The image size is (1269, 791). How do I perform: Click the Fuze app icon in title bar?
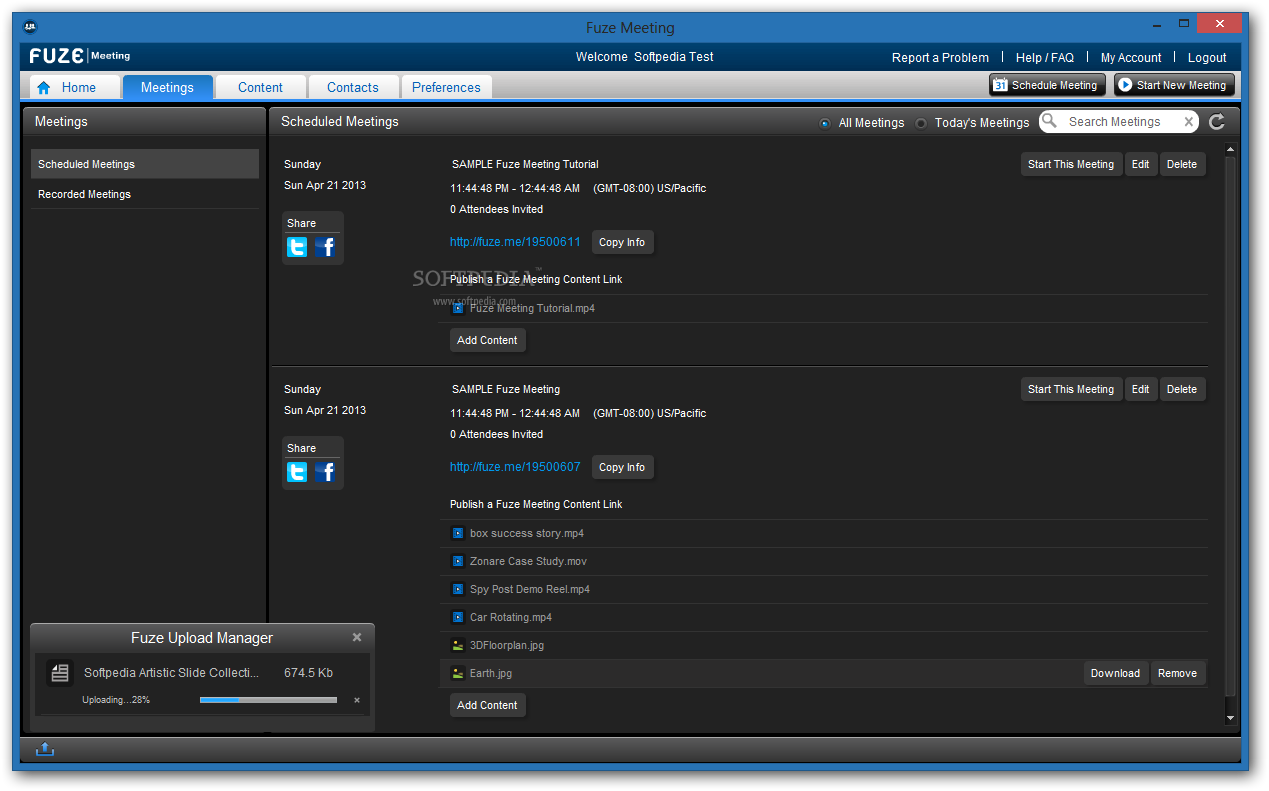point(30,27)
